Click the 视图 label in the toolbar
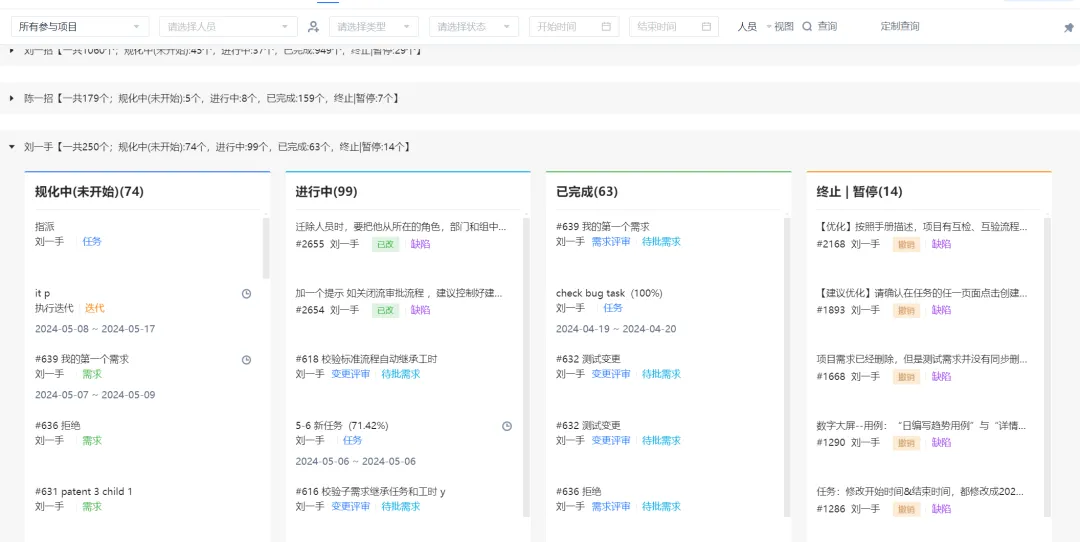1080x542 pixels. click(784, 27)
